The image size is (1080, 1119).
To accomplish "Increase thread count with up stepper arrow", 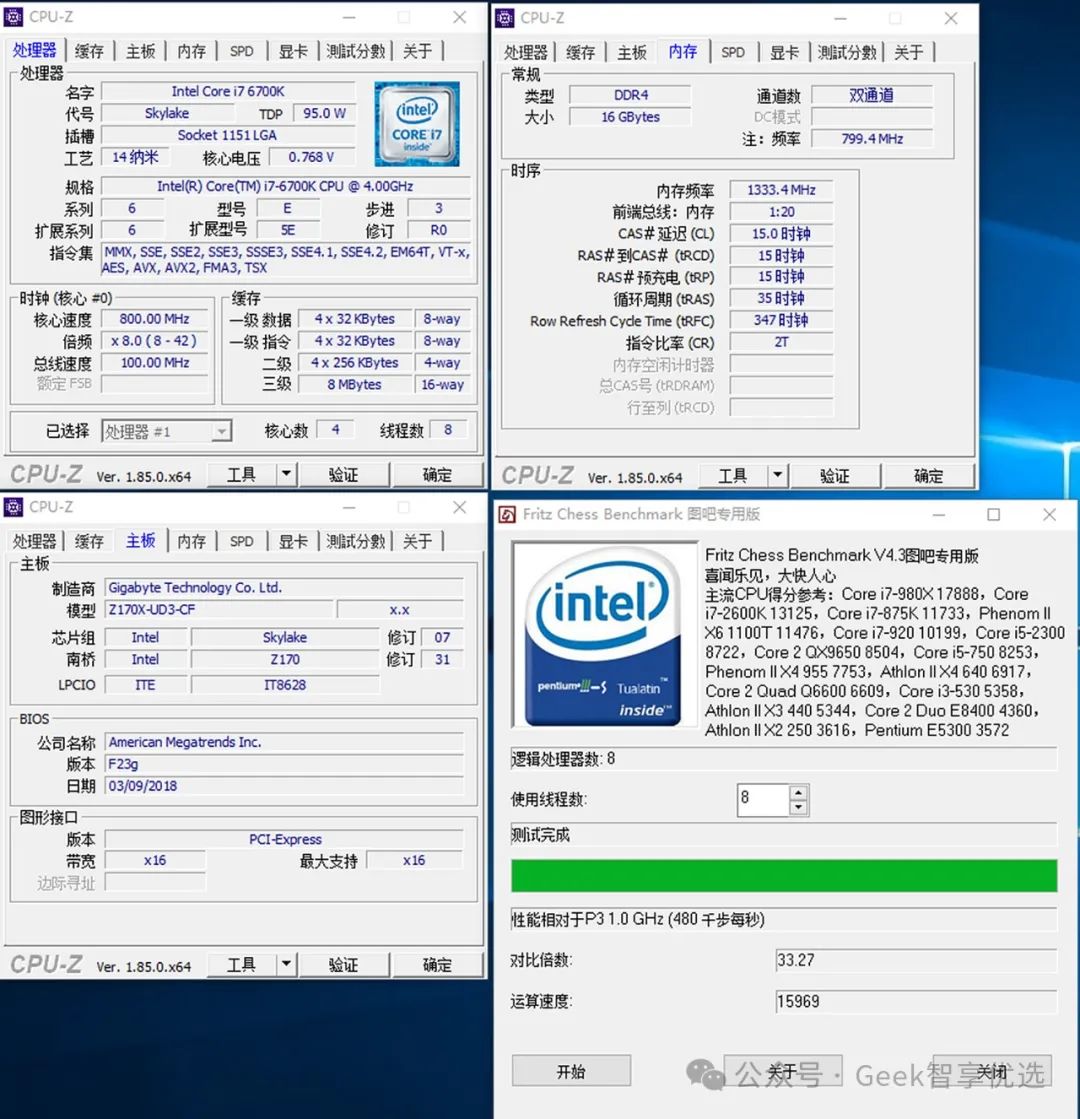I will pyautogui.click(x=799, y=792).
